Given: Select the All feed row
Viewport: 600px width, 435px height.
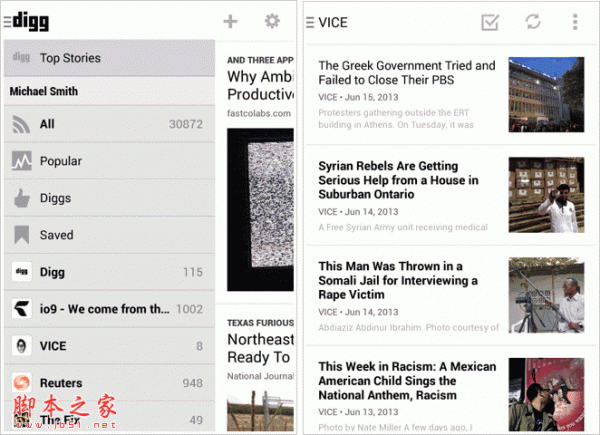Looking at the screenshot, I should [x=109, y=124].
